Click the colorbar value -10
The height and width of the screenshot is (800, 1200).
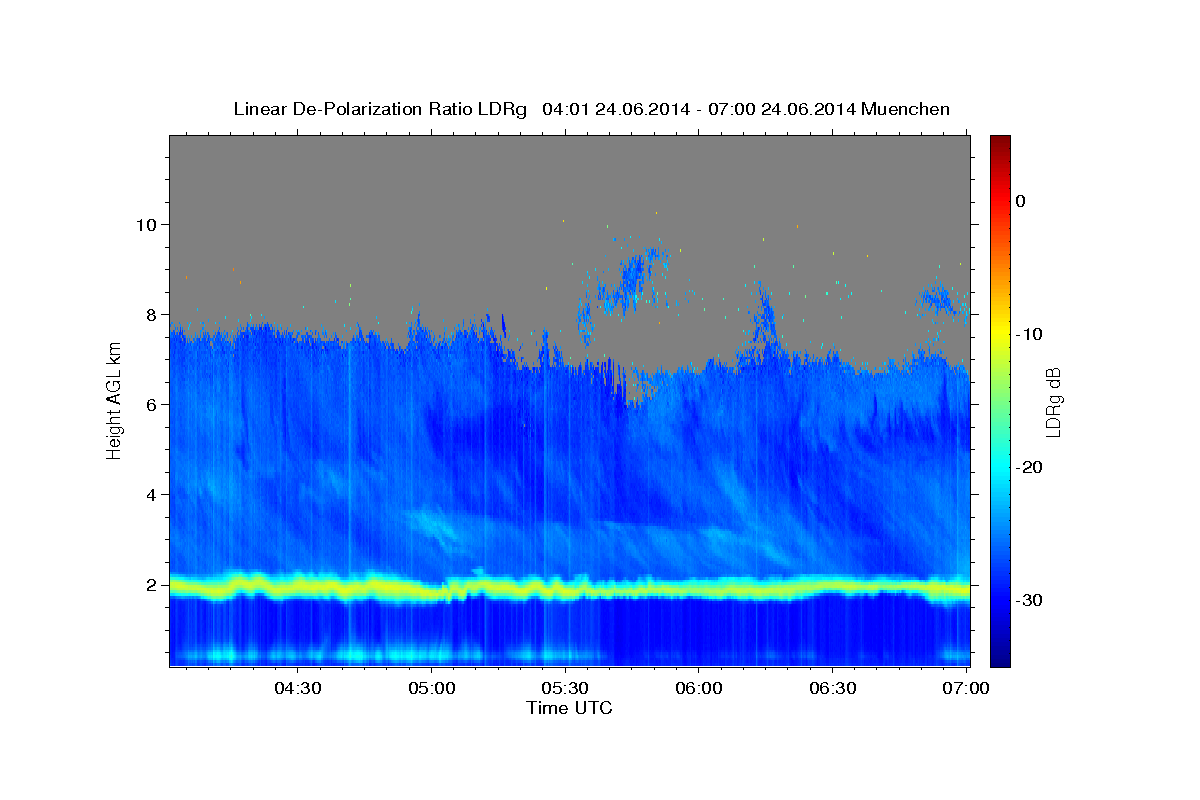(1030, 334)
